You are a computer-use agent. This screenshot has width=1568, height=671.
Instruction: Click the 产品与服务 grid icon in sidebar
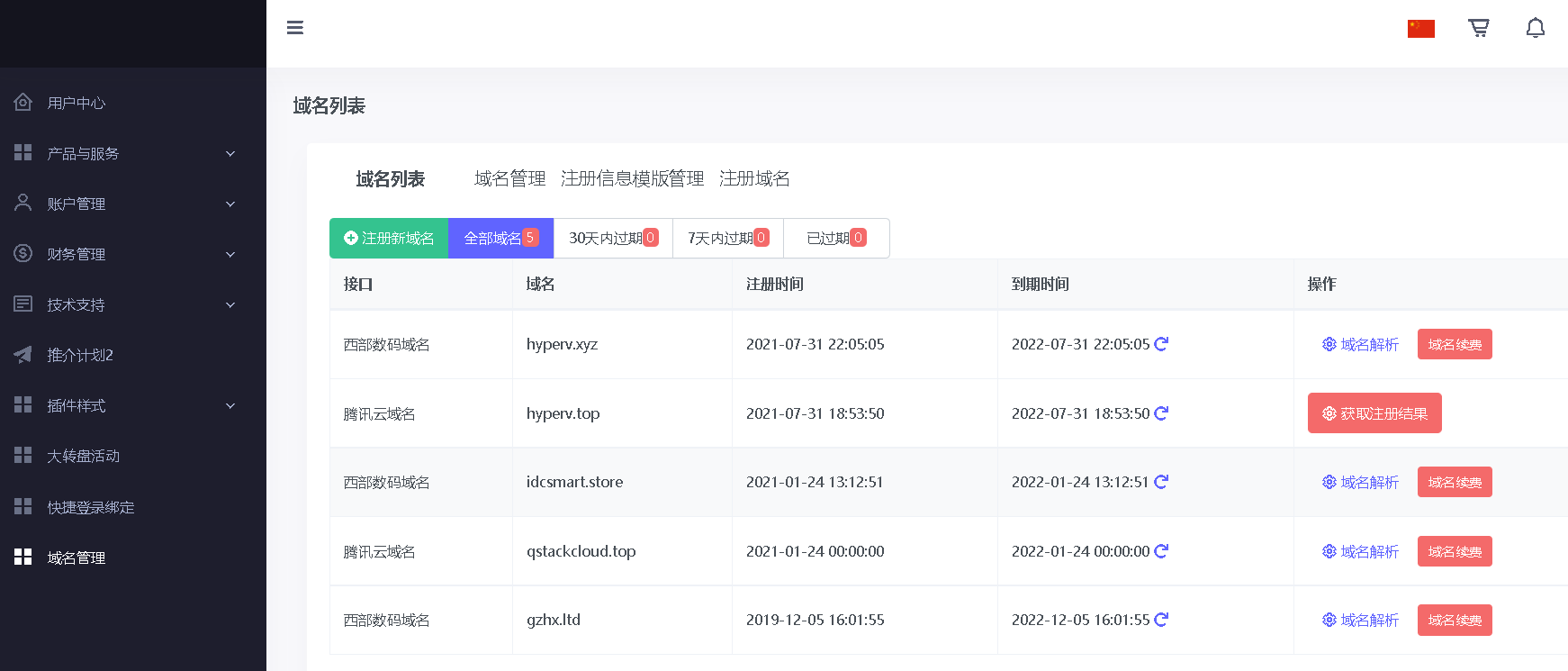pyautogui.click(x=23, y=152)
